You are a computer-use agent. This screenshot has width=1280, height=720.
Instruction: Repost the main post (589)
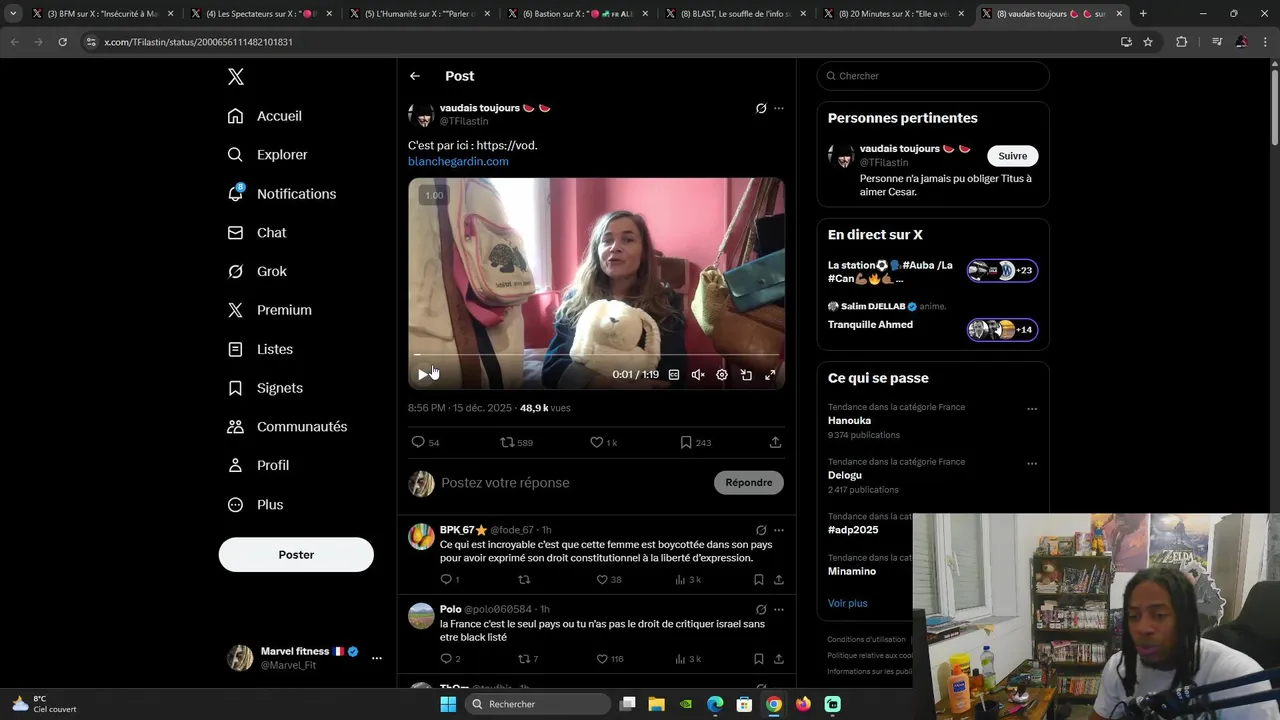click(x=516, y=442)
